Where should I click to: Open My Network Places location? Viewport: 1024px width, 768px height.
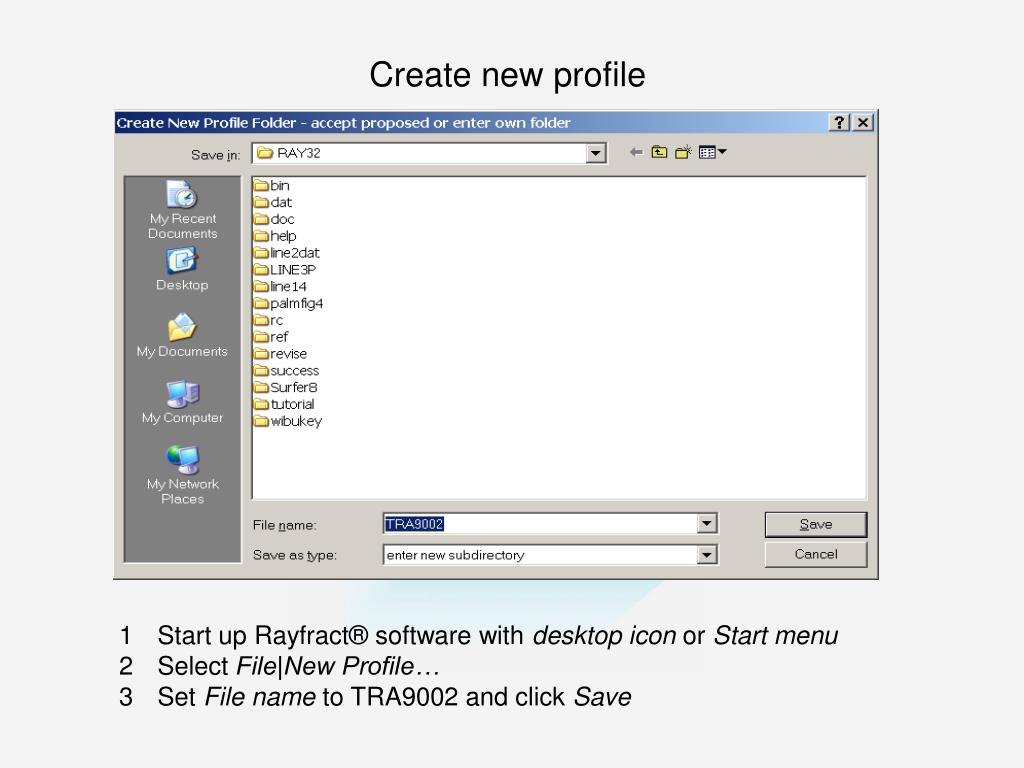pos(182,475)
